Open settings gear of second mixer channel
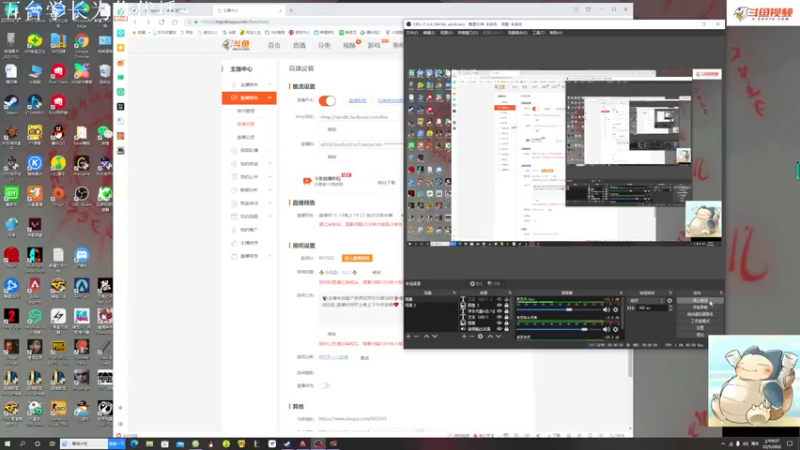The height and width of the screenshot is (450, 800). (615, 329)
